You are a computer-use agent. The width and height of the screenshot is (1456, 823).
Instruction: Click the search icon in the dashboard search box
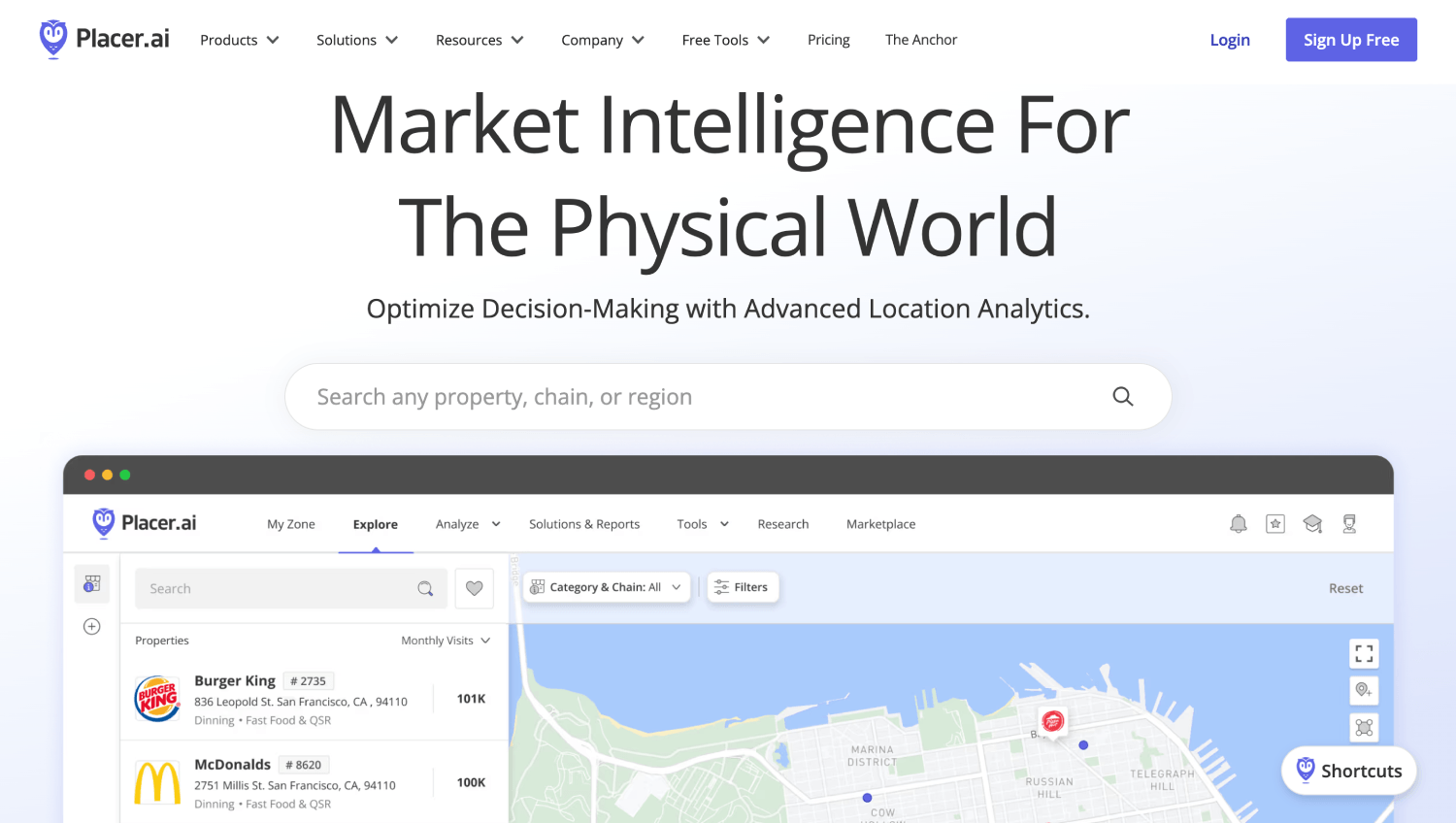click(425, 589)
